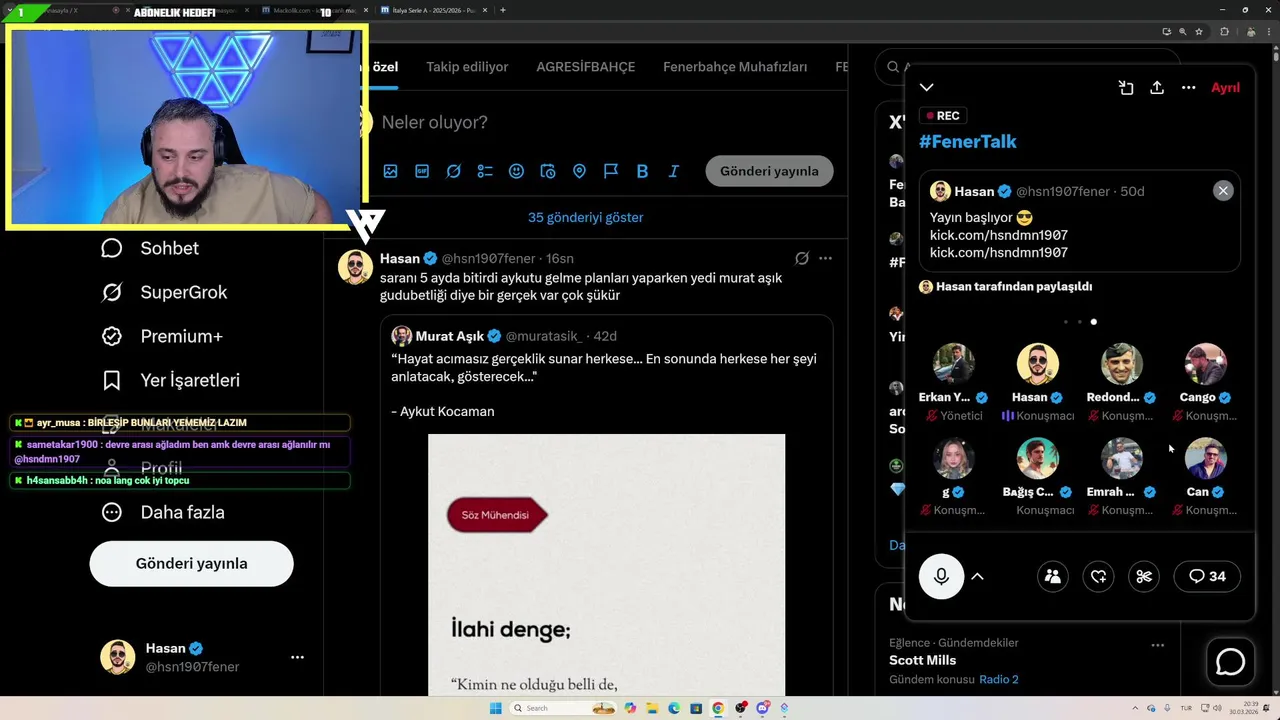Screen dimensions: 1280x720
Task: Switch to Takip ediliyor tab
Action: point(467,67)
